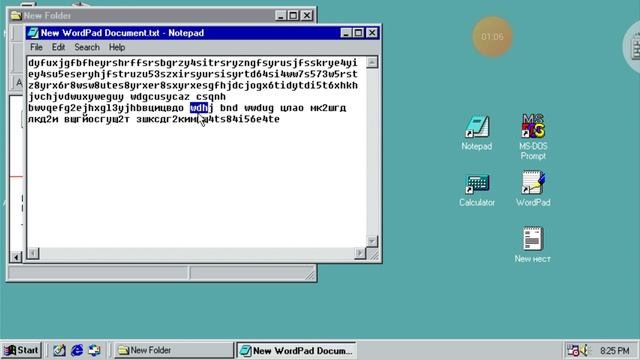Click New Folder window's left scroll arrow
Screen dimensions: 640x360
[x=16, y=257]
